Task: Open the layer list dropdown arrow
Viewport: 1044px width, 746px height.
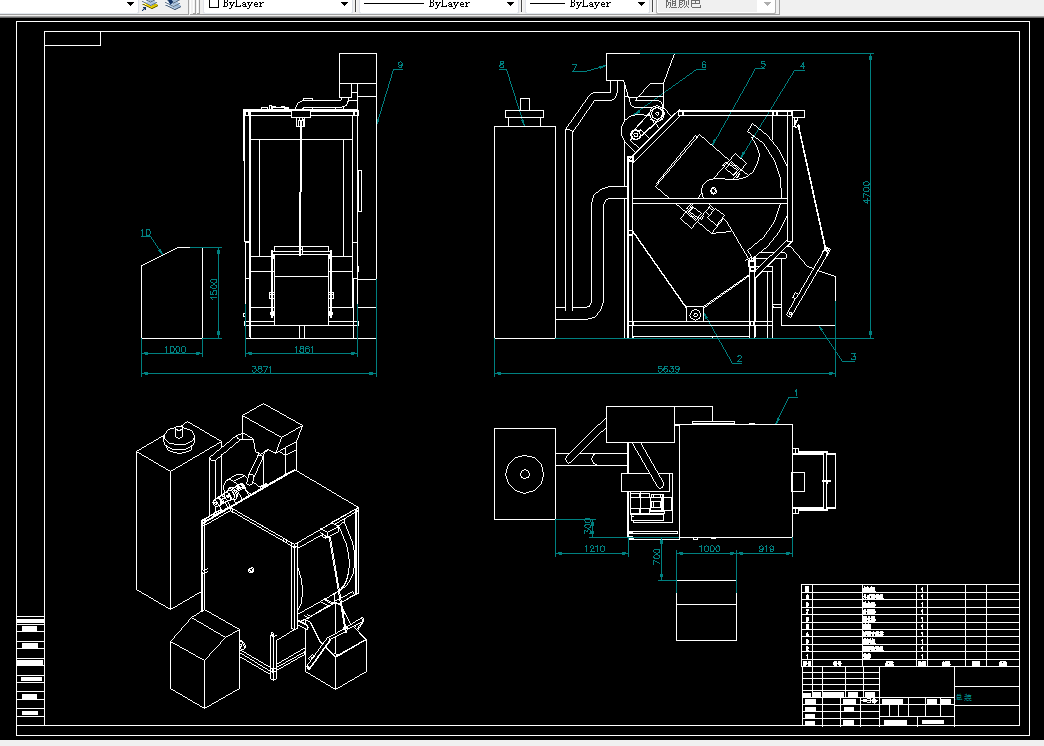Action: [x=130, y=5]
